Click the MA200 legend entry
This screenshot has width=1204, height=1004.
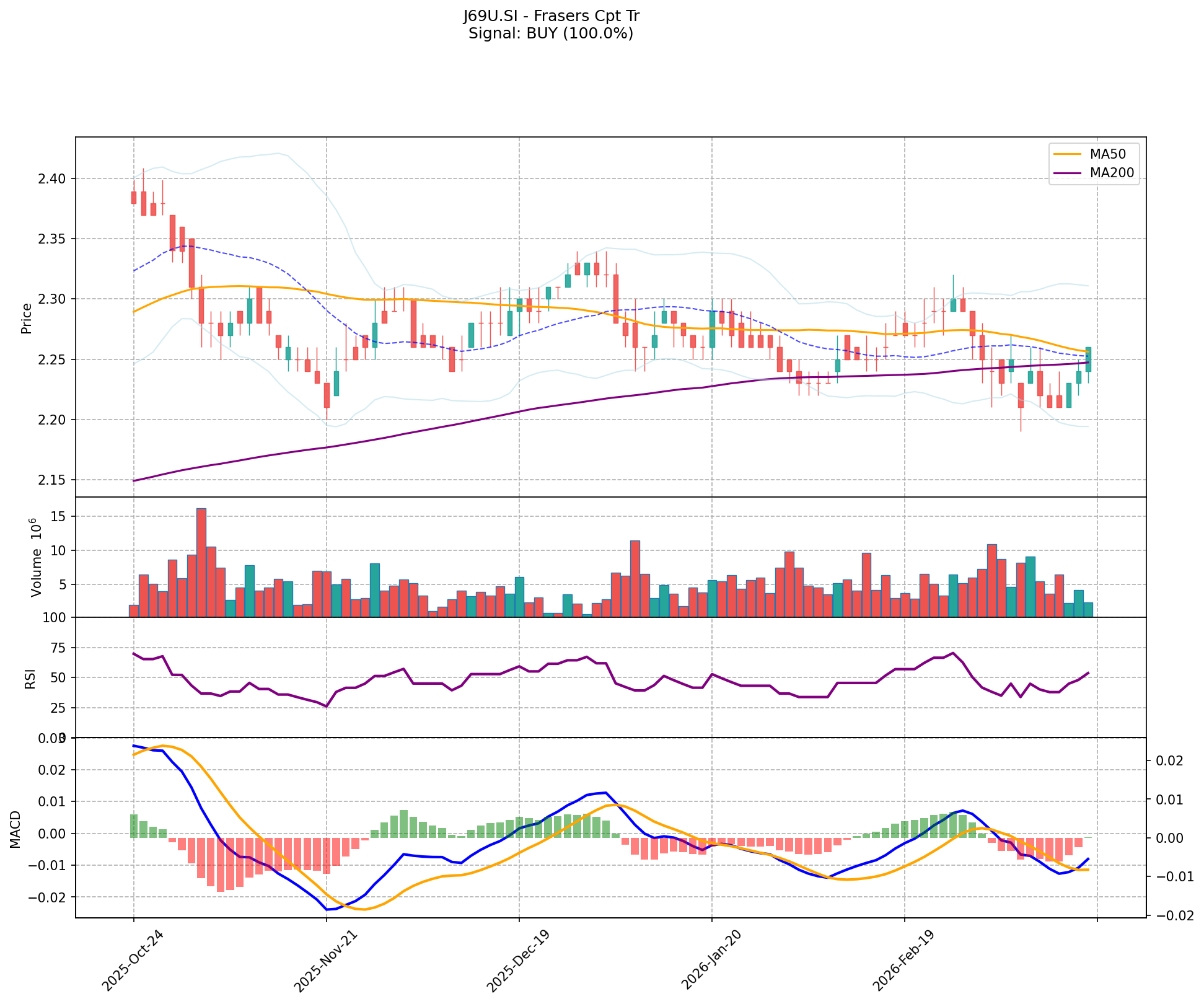[x=1112, y=173]
